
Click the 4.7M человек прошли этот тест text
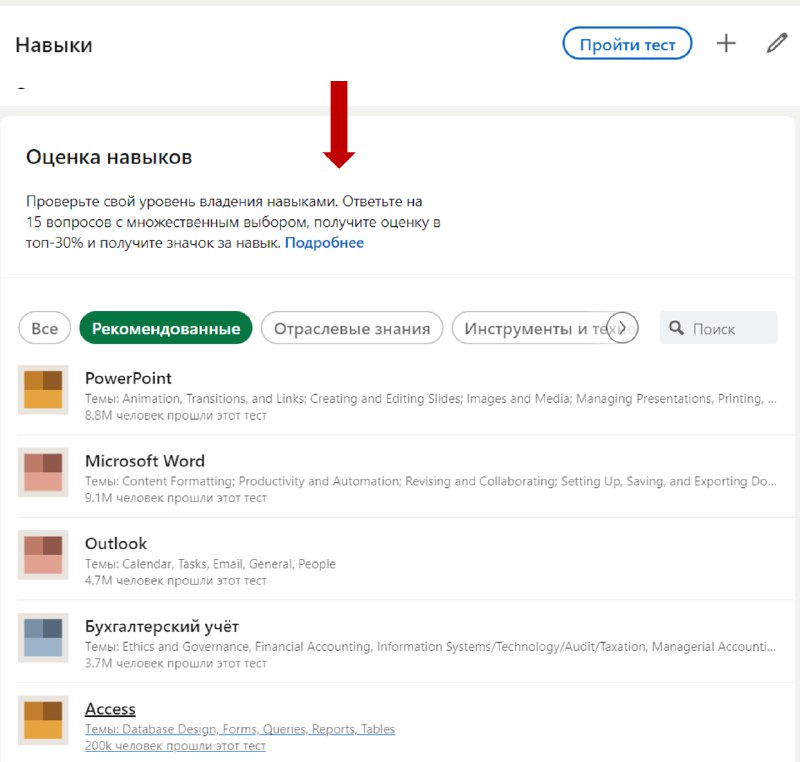point(176,580)
